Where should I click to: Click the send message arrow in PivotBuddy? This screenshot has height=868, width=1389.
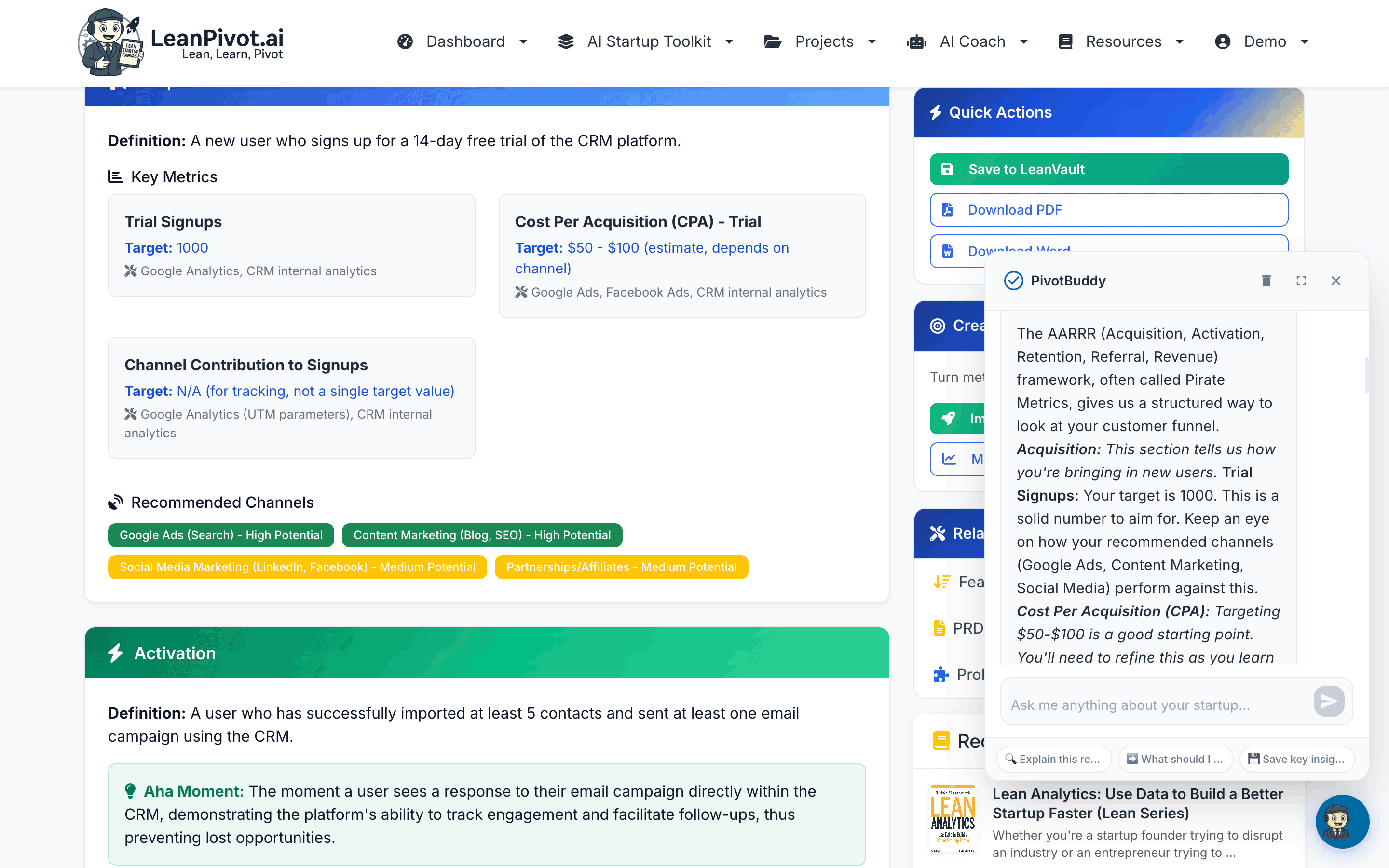coord(1328,701)
